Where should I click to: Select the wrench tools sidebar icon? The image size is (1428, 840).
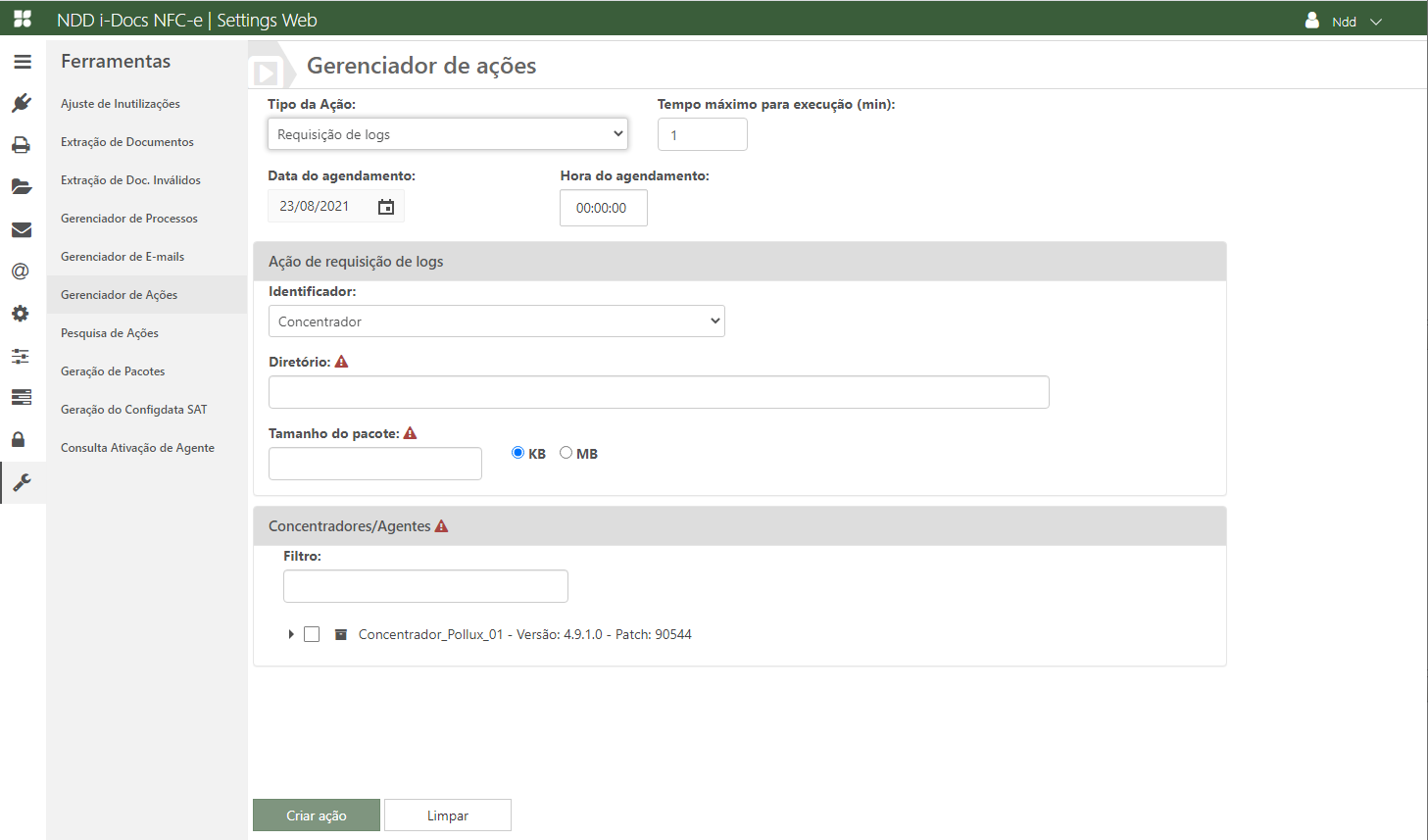[x=22, y=482]
